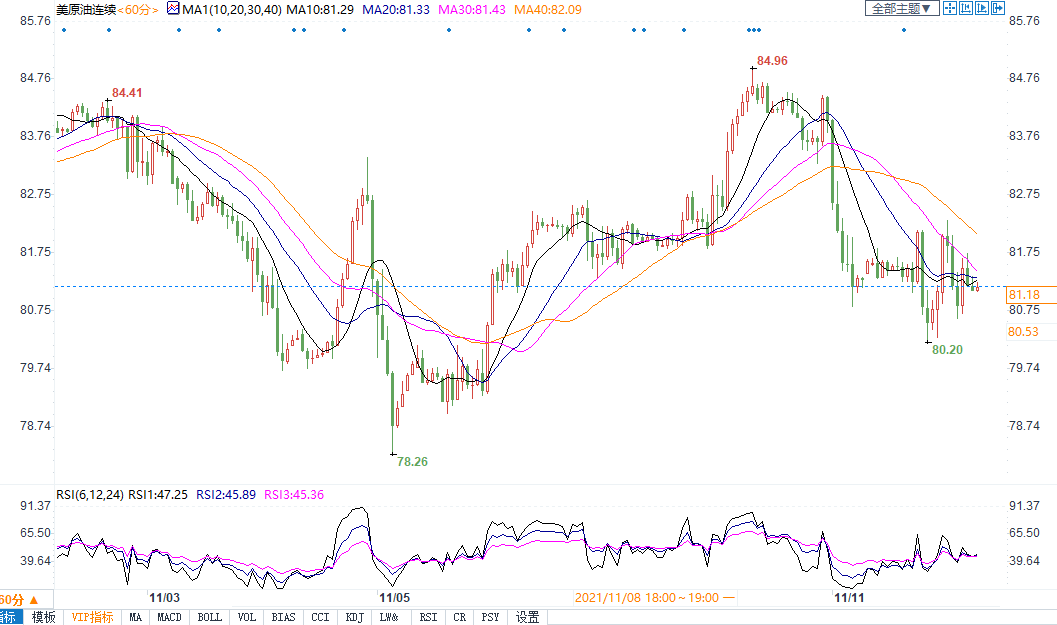Click the MA1 indicator chart icon
1057x625 pixels.
click(173, 9)
